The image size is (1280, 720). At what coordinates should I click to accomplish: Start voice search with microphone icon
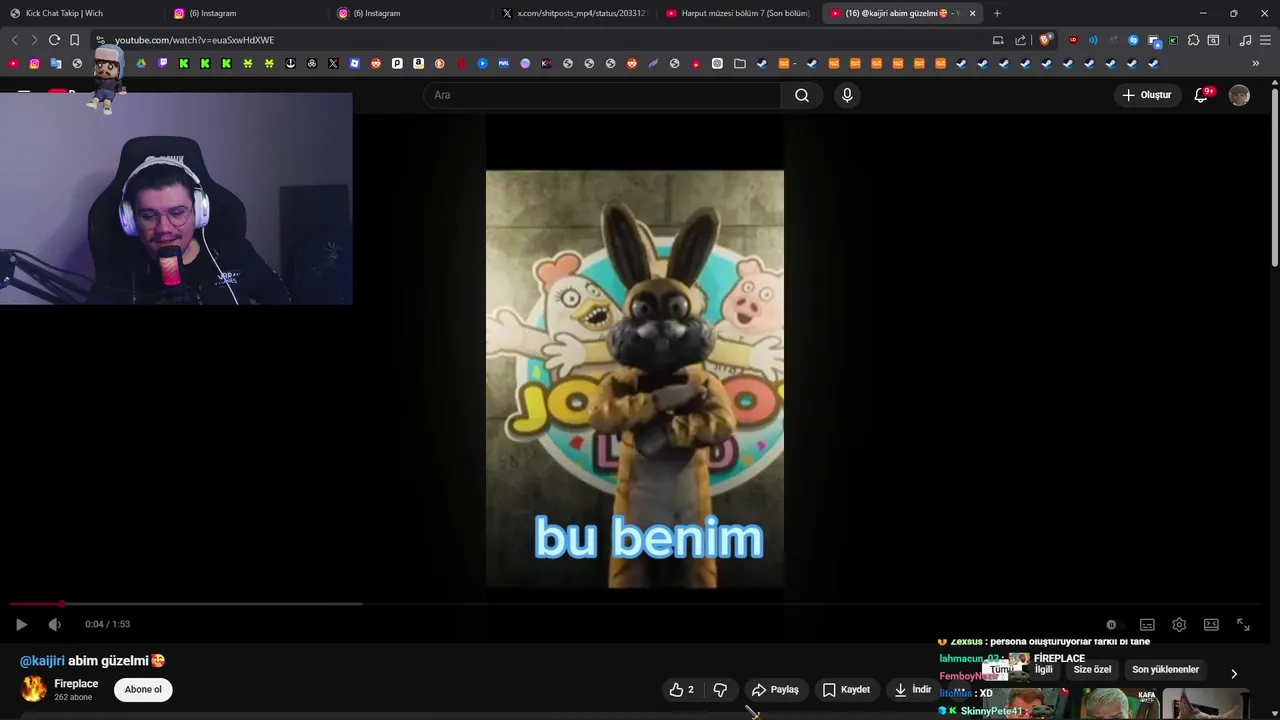[847, 95]
